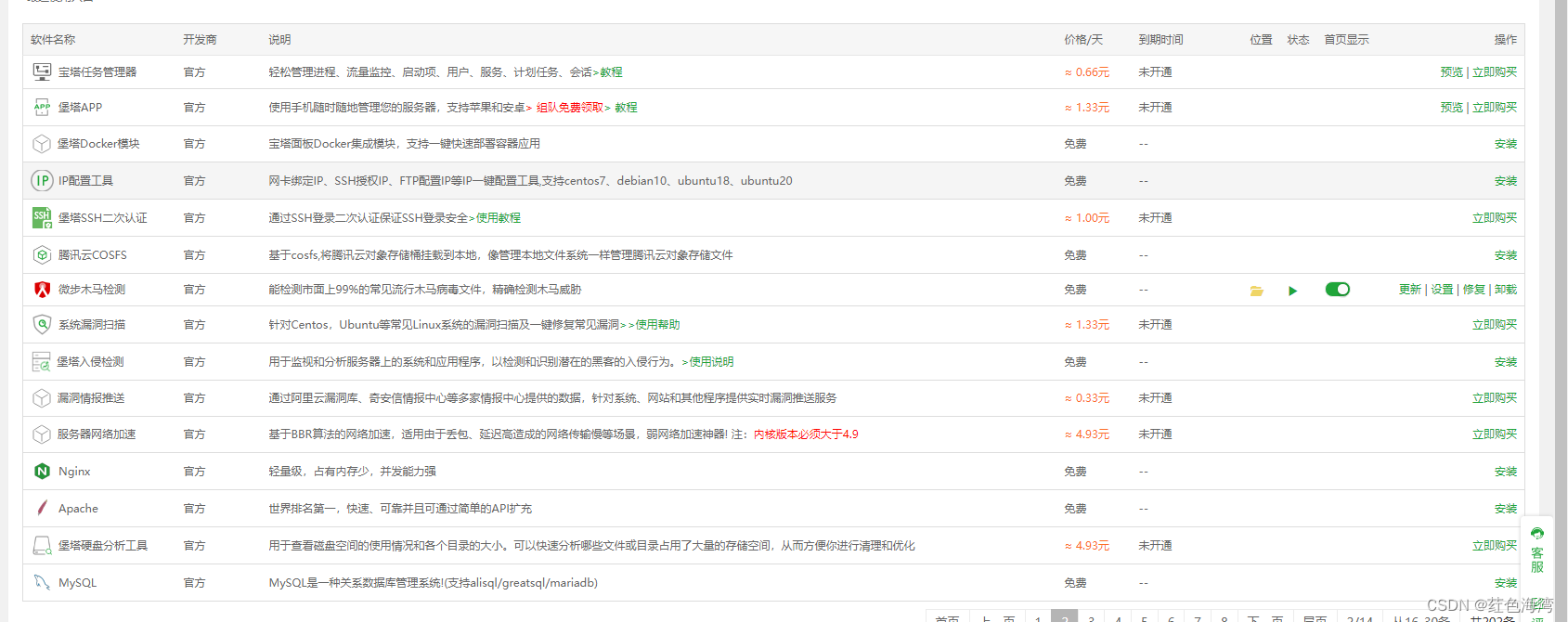Click 修复 for 微步木马检测
This screenshot has width=1568, height=622.
pos(1474,290)
